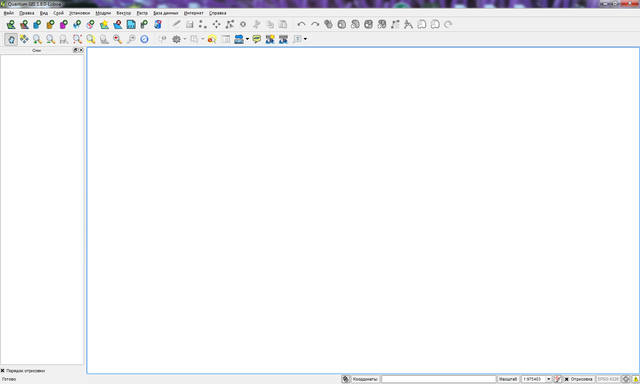
Task: Click the Zoom Full extent icon
Action: pyautogui.click(x=77, y=39)
